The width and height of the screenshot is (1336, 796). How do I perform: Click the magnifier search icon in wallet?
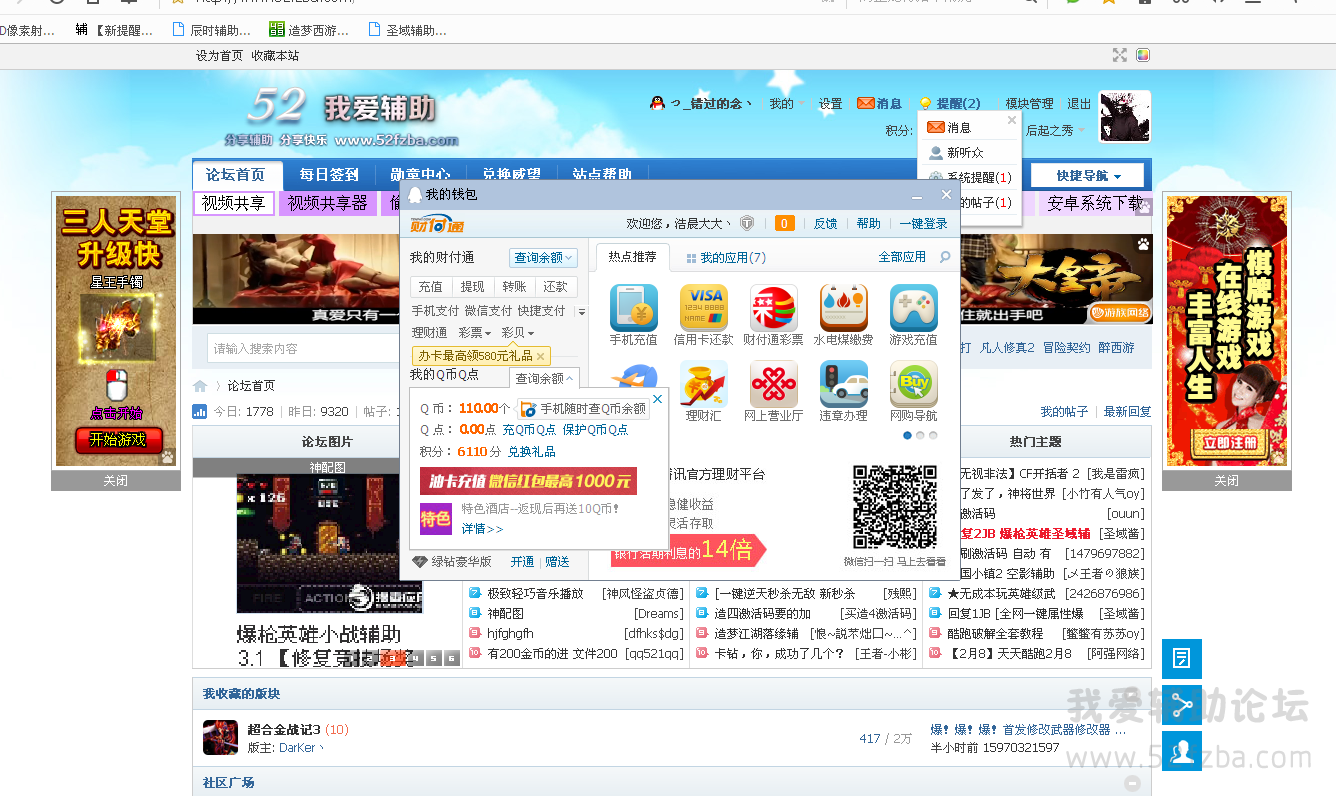click(x=945, y=257)
